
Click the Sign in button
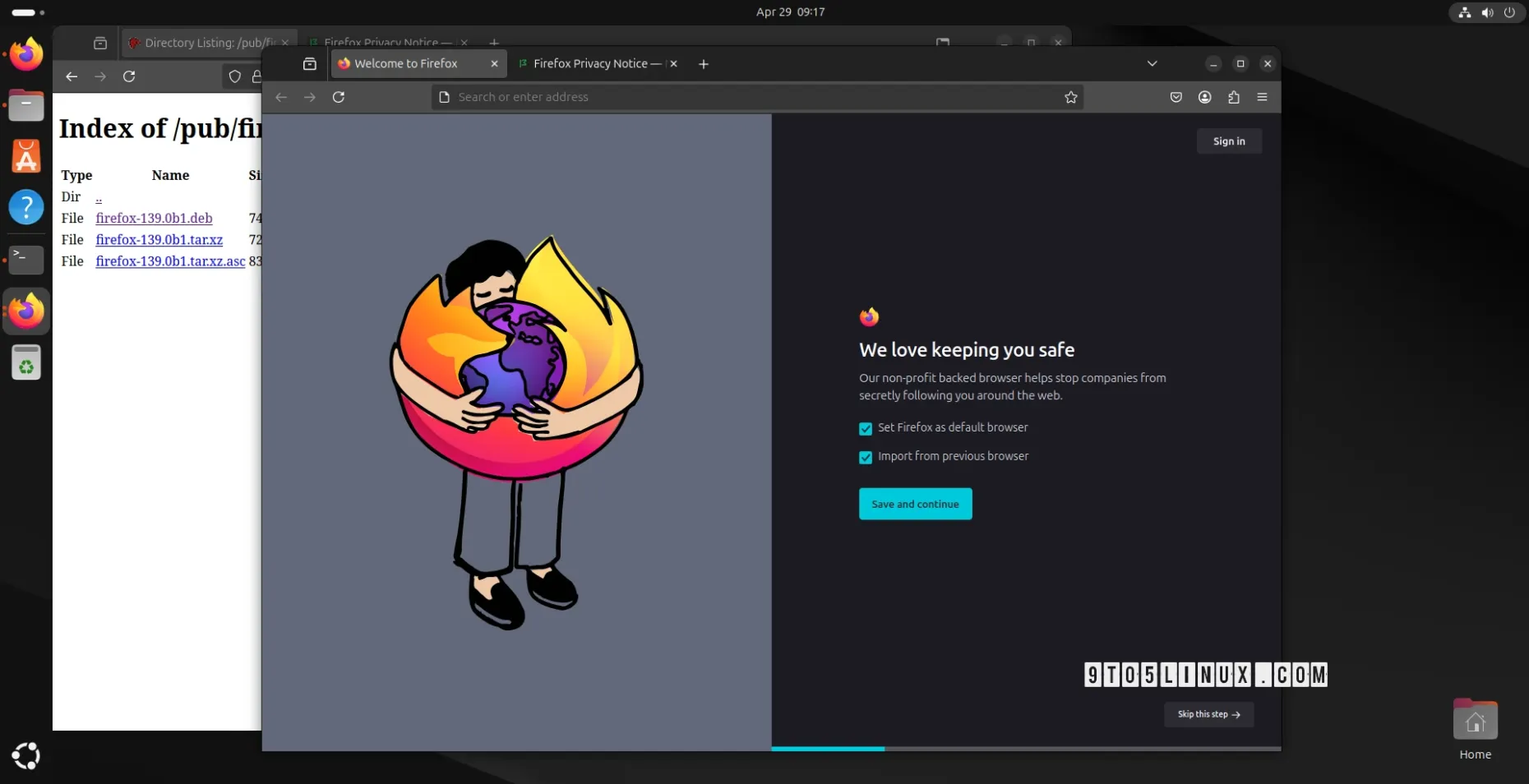point(1229,141)
